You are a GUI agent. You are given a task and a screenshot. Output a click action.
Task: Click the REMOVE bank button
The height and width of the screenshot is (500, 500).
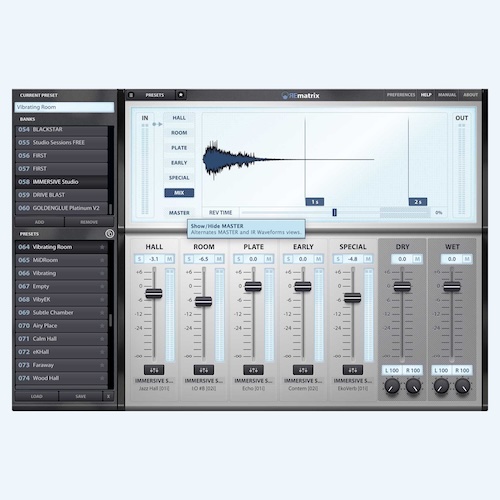point(89,222)
